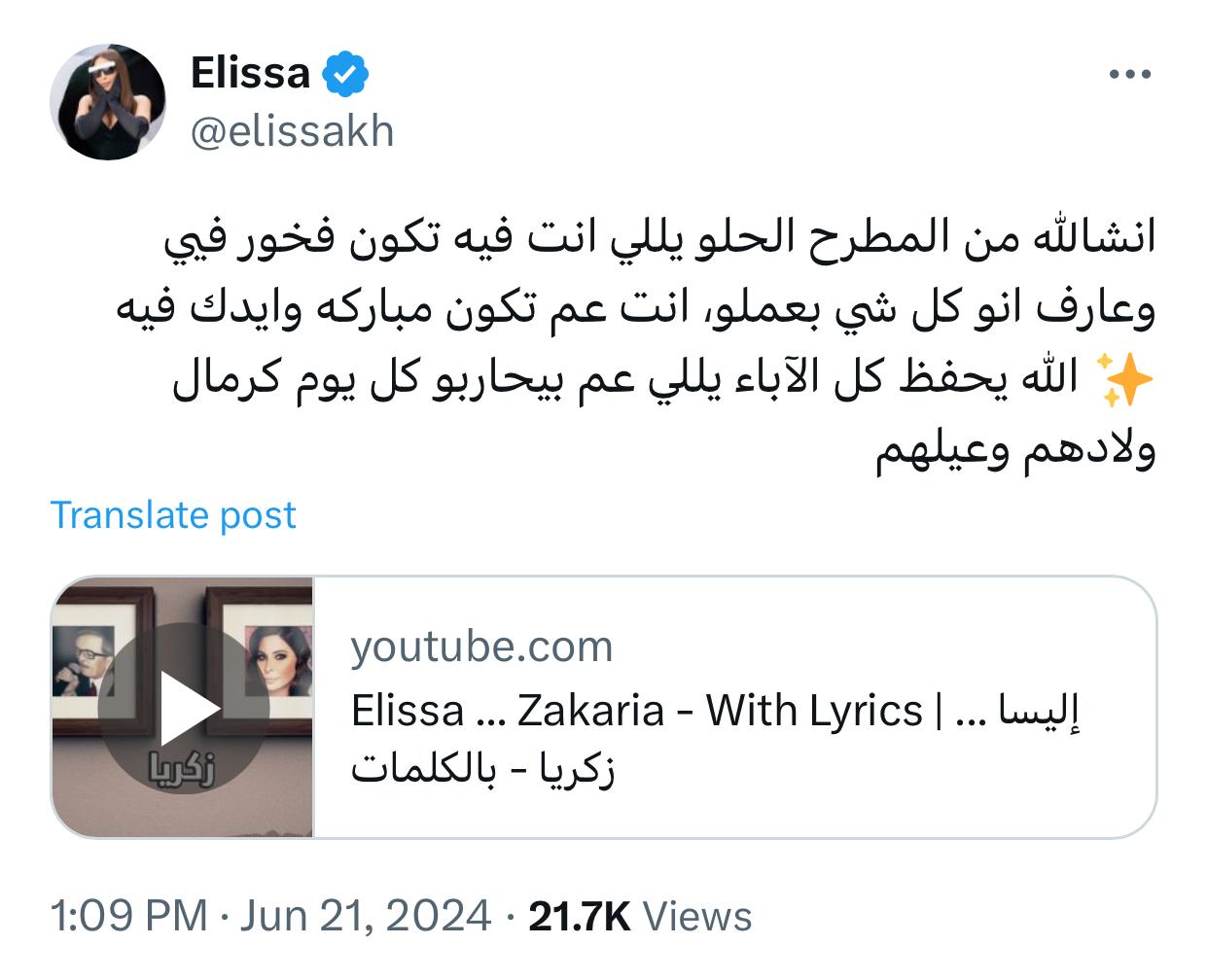Click the Arabic "زكريا" caption on thumbnail
The width and height of the screenshot is (1208, 980).
pos(185,770)
